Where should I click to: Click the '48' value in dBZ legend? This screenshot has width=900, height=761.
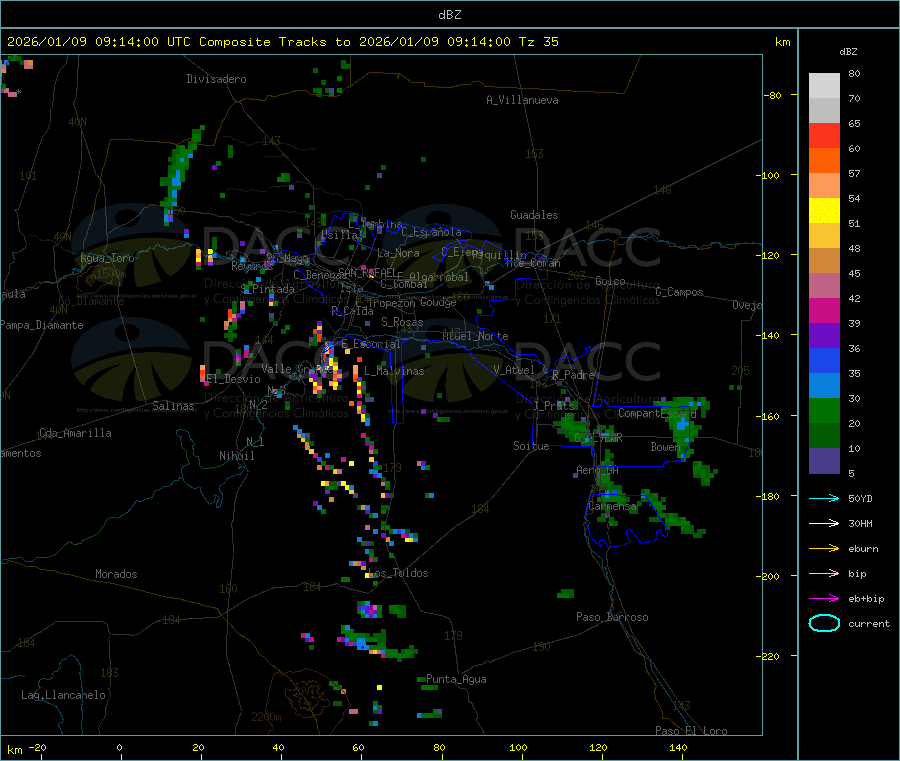[x=854, y=249]
